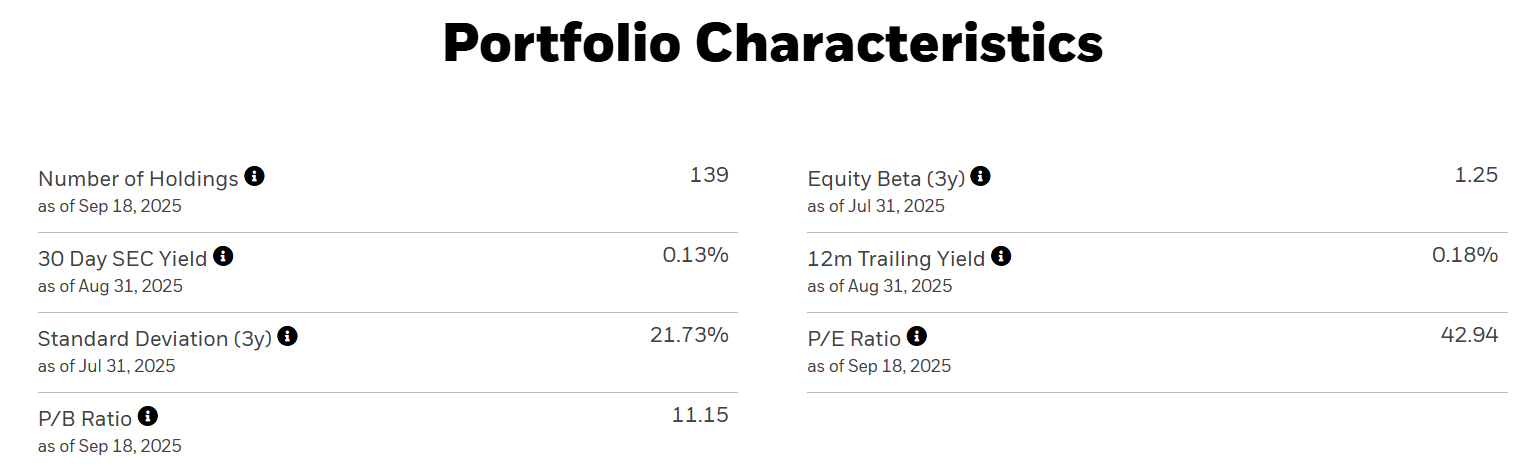Show the P/B Ratio info tooltip
This screenshot has width=1522, height=467.
tap(148, 417)
